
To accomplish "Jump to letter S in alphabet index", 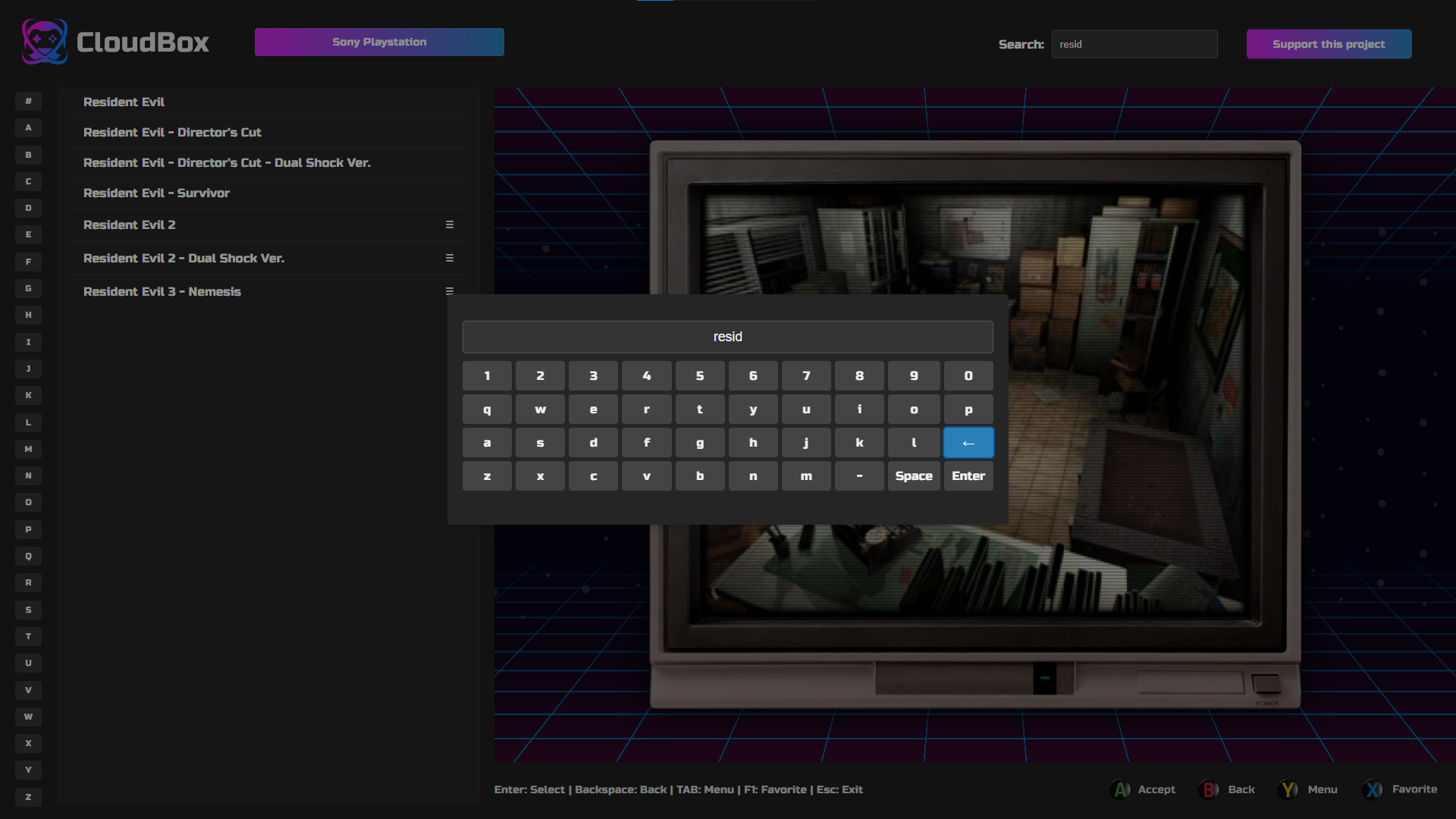I will 28,610.
